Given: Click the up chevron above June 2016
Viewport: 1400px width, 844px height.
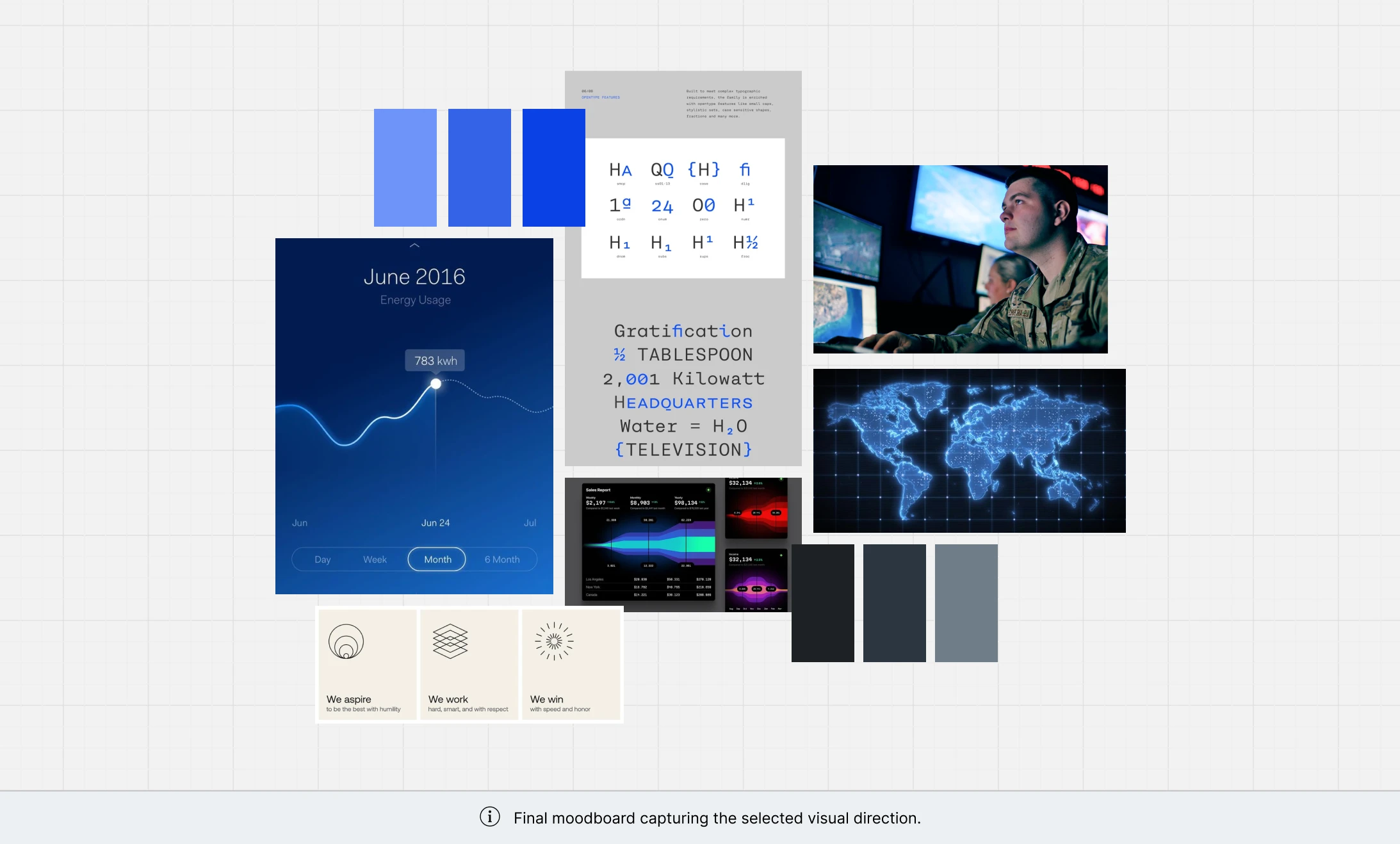Looking at the screenshot, I should click(414, 245).
